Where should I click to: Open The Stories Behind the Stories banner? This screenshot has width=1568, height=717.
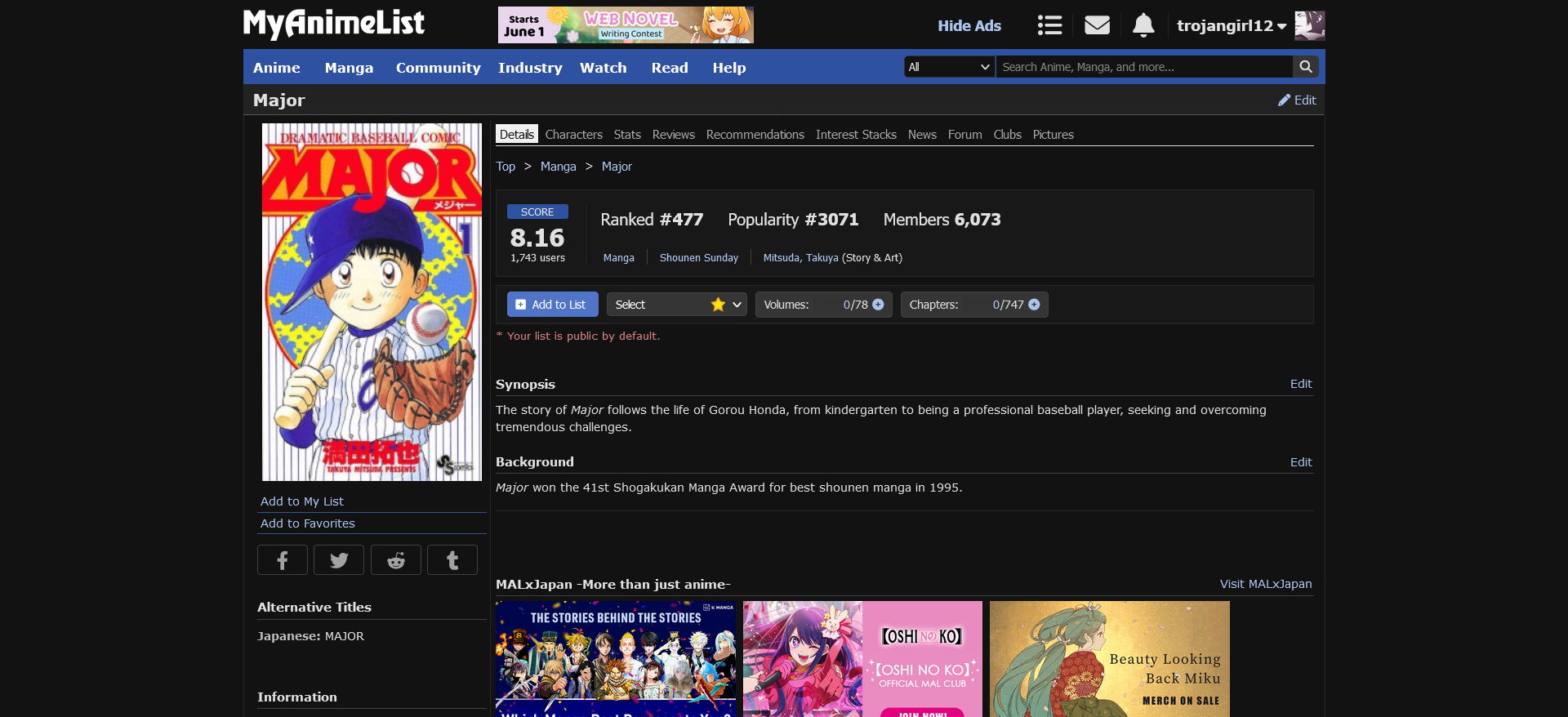coord(616,659)
